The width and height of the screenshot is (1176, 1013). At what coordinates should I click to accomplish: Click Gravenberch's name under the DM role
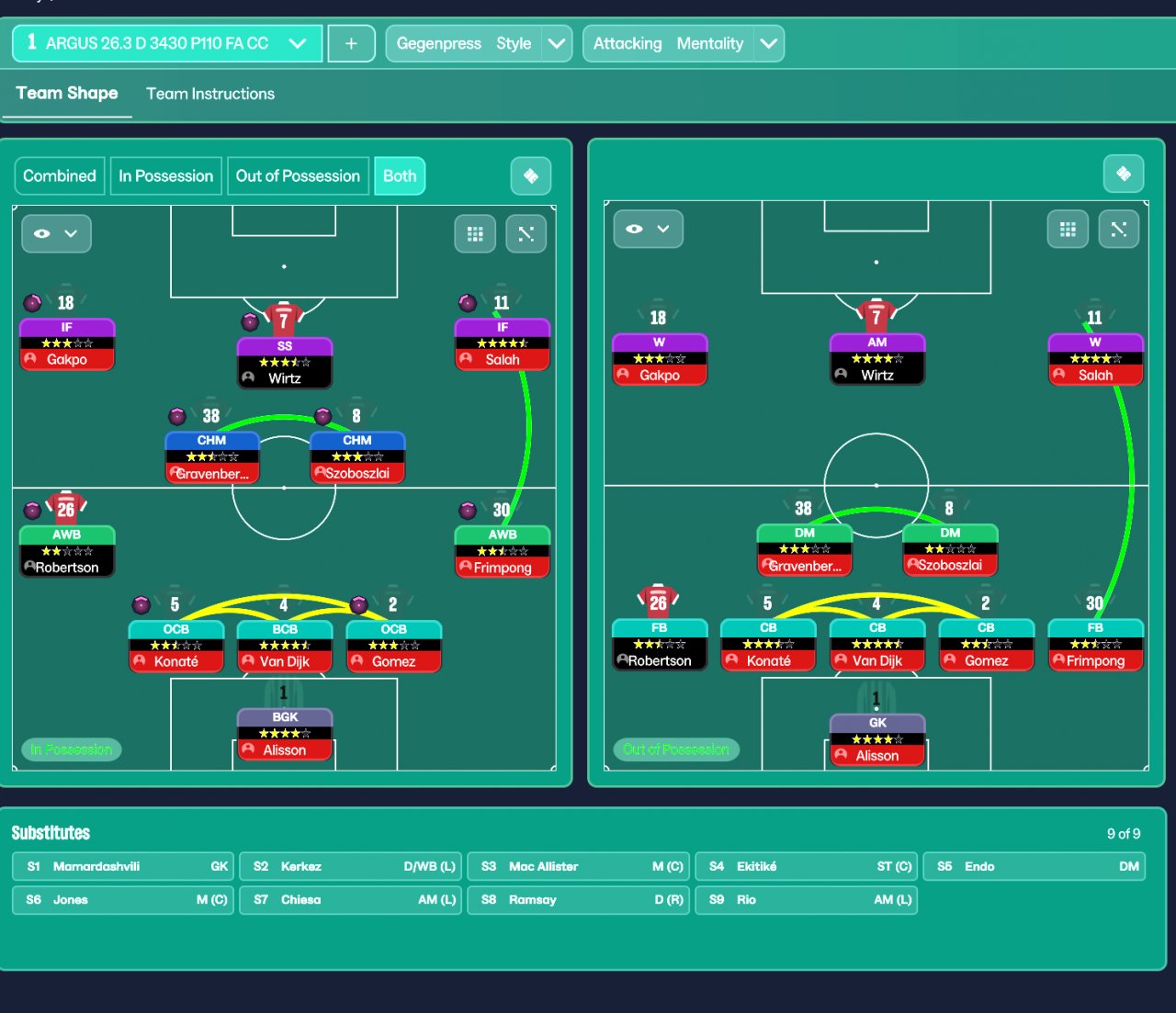tap(805, 567)
